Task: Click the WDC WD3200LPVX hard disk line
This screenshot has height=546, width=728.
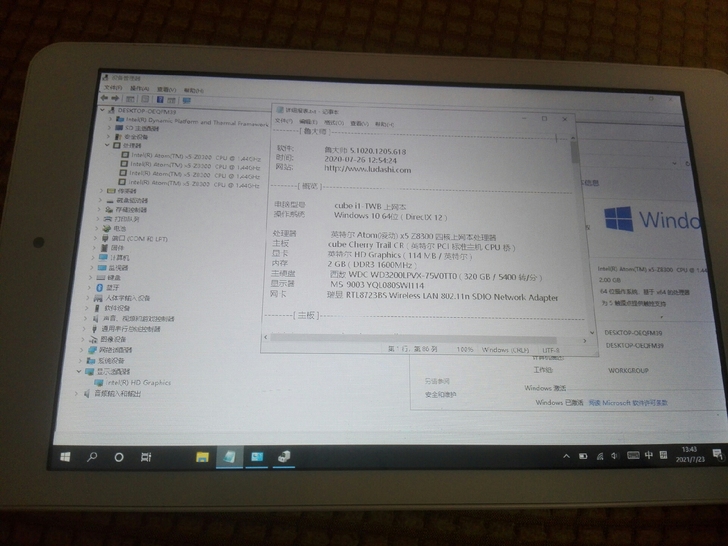Action: point(436,276)
